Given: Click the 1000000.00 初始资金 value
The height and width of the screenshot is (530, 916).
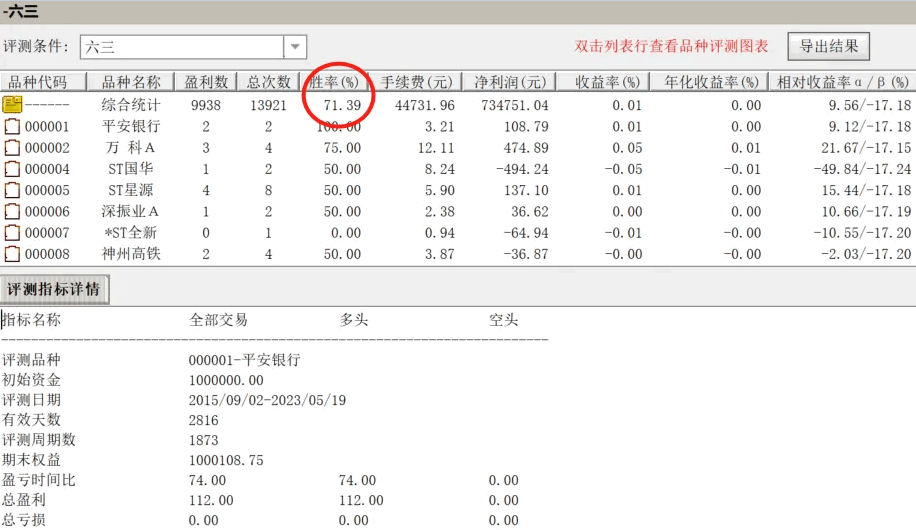Looking at the screenshot, I should [x=226, y=380].
